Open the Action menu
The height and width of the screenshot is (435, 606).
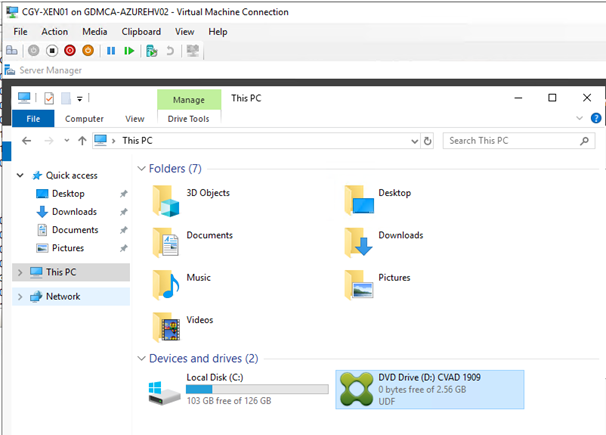(x=54, y=32)
